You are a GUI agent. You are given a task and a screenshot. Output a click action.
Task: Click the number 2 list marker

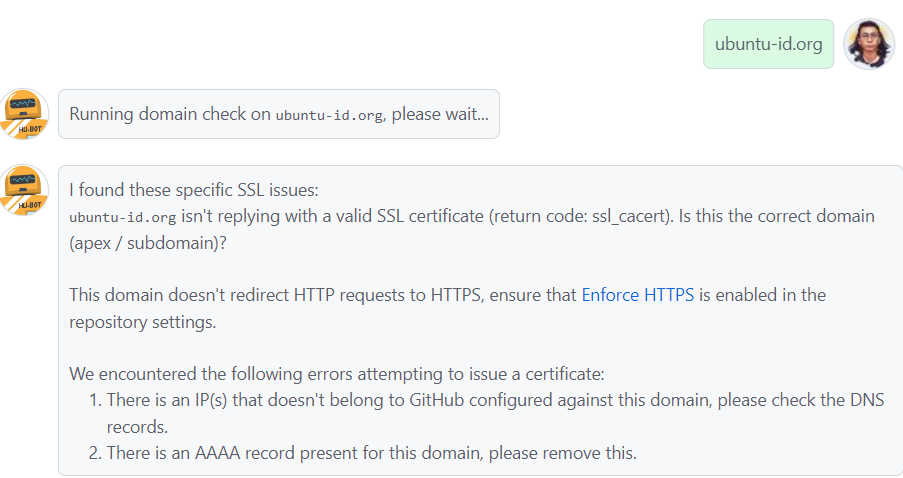point(94,452)
